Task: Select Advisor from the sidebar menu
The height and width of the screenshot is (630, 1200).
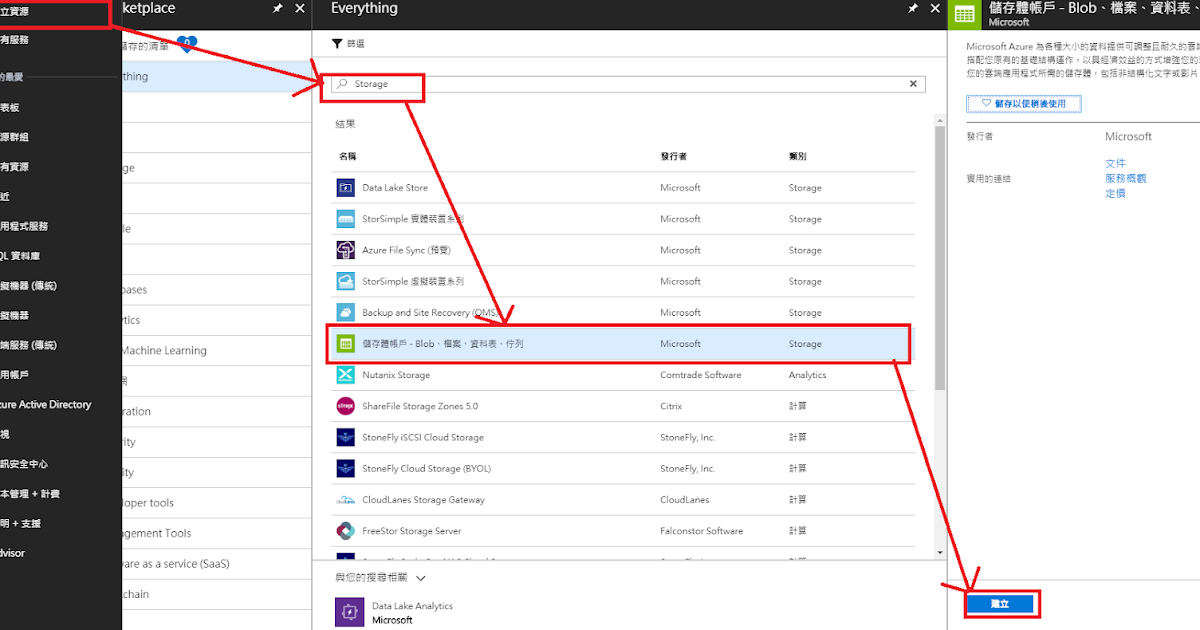Action: tap(14, 553)
